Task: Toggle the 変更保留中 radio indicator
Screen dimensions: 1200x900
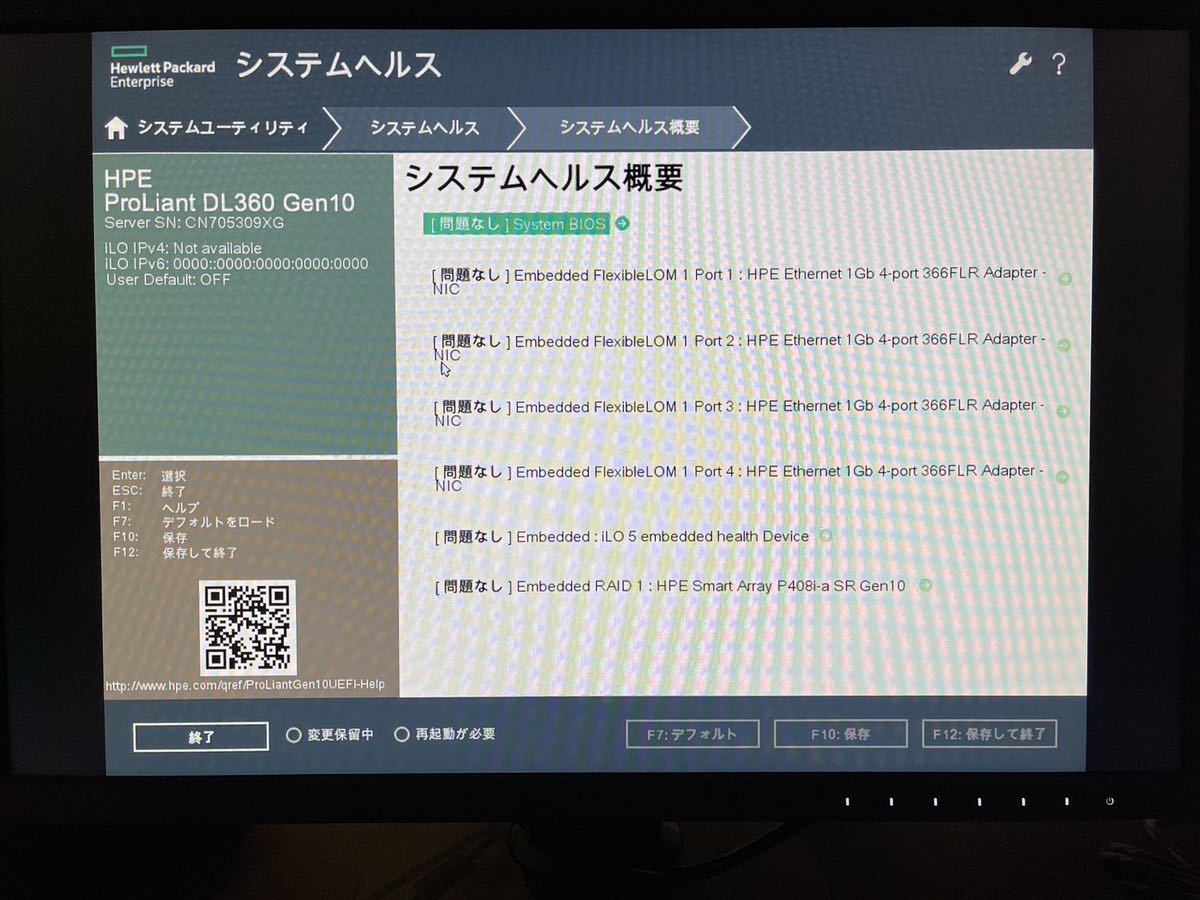Action: [x=294, y=735]
